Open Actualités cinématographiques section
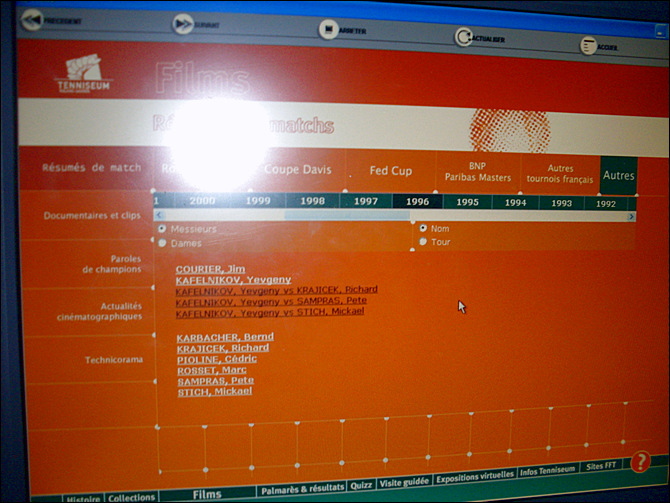Screen dimensions: 670x503 (99, 311)
